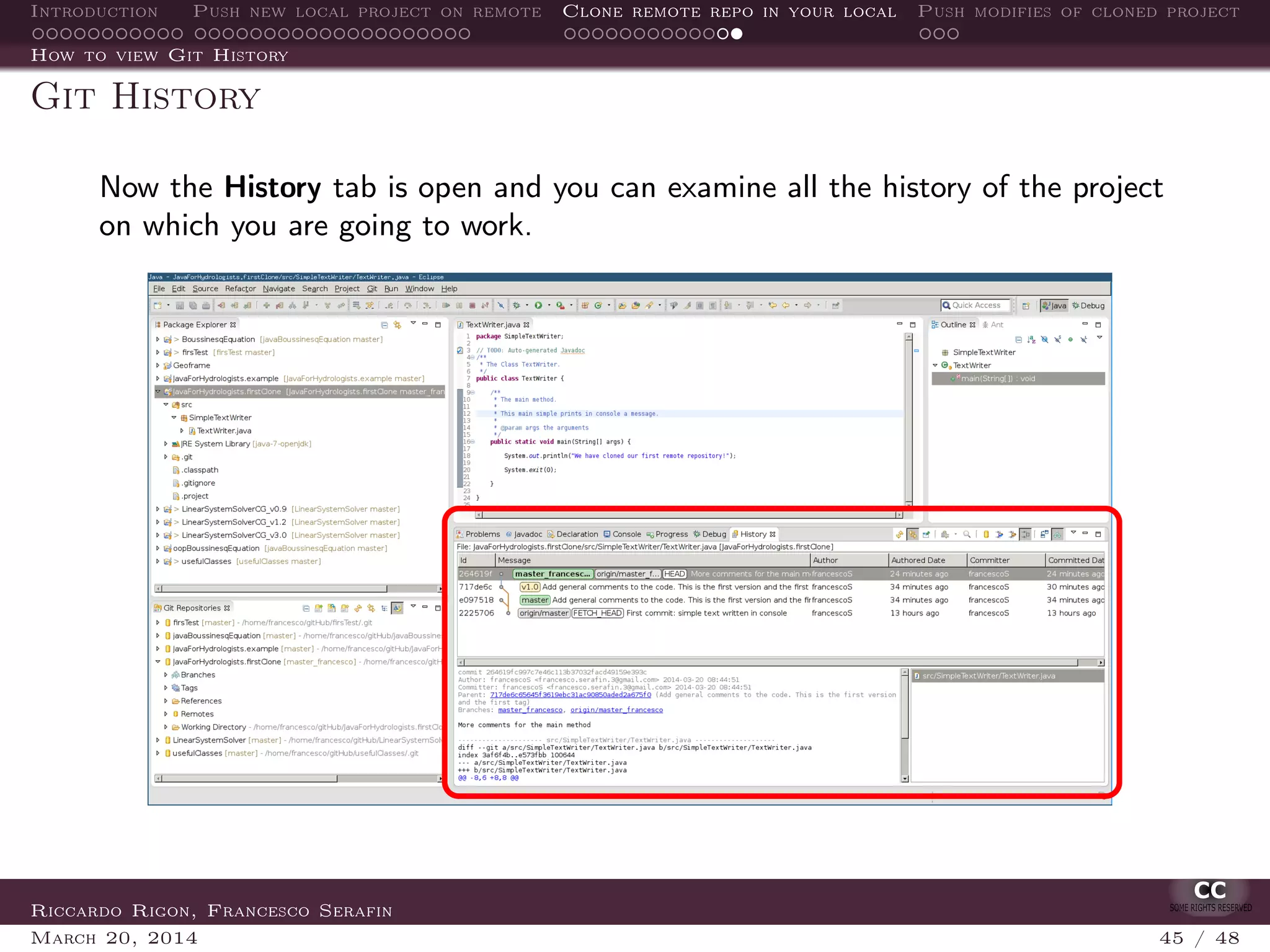Viewport: 1270px width, 952px height.
Task: Select the .gitignore file in Package Explorer
Action: (194, 483)
